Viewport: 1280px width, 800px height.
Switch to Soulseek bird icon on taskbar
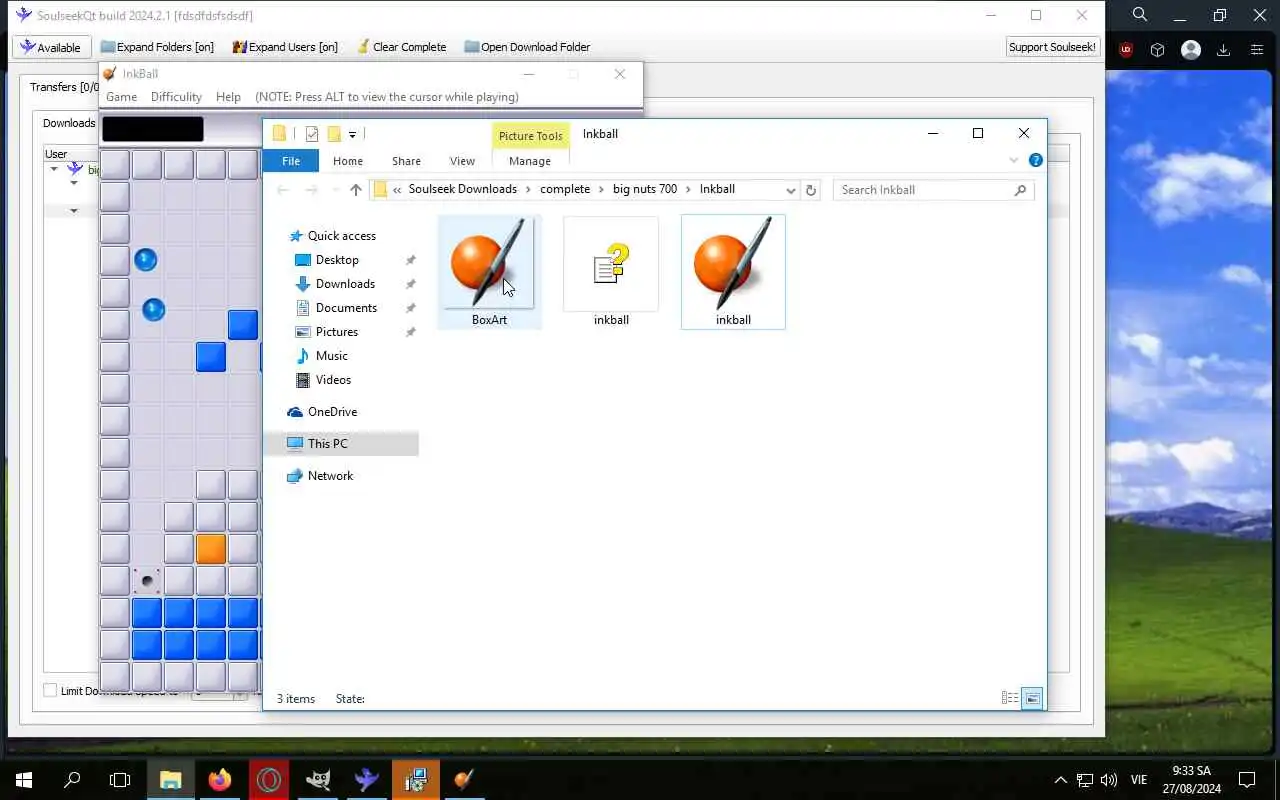(x=367, y=780)
